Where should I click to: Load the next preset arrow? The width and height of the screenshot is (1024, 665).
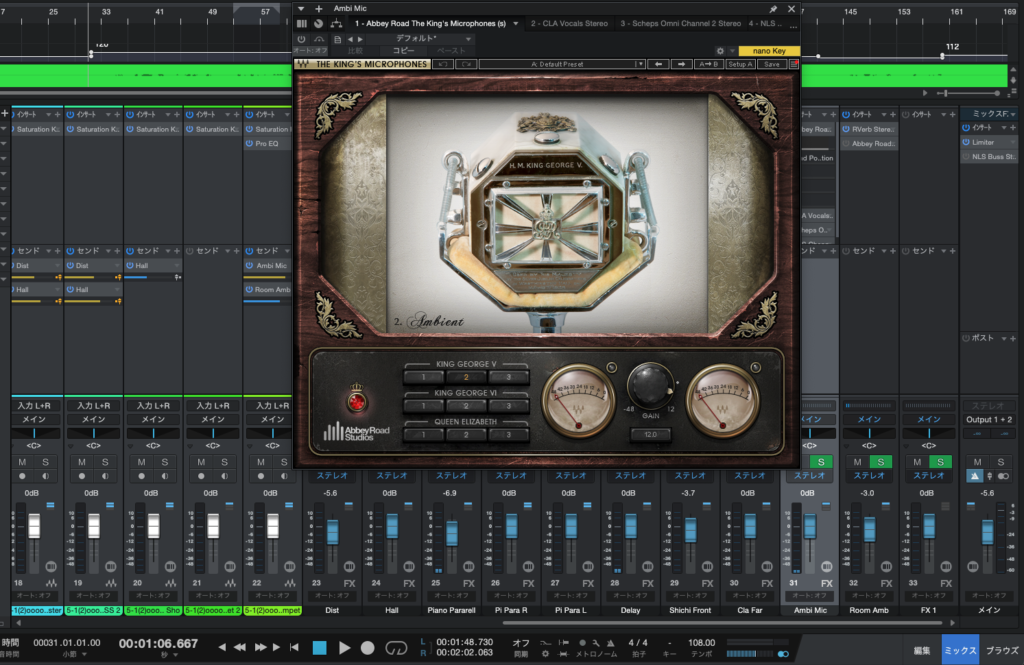point(360,39)
